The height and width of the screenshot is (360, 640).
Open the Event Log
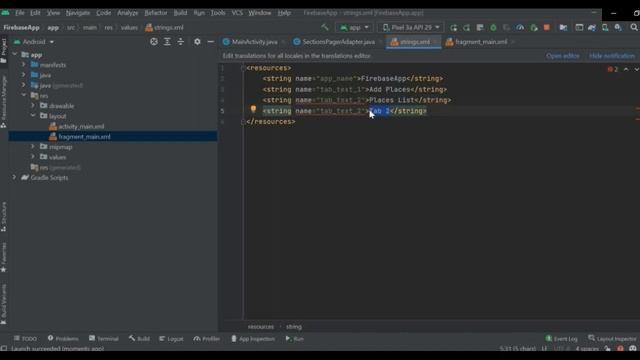(x=562, y=339)
